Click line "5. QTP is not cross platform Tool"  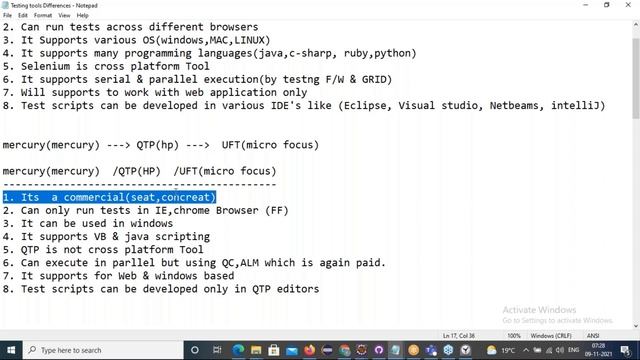[x=103, y=250]
